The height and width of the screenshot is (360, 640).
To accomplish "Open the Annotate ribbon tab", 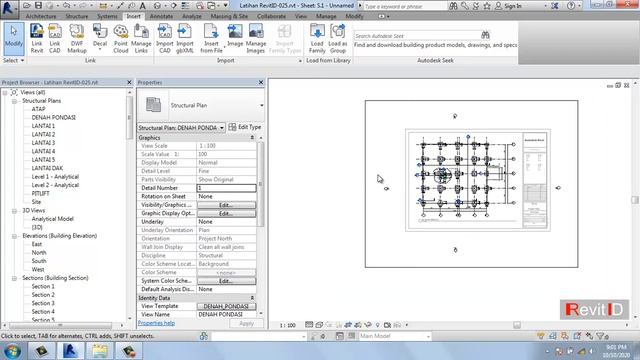I will click(161, 16).
